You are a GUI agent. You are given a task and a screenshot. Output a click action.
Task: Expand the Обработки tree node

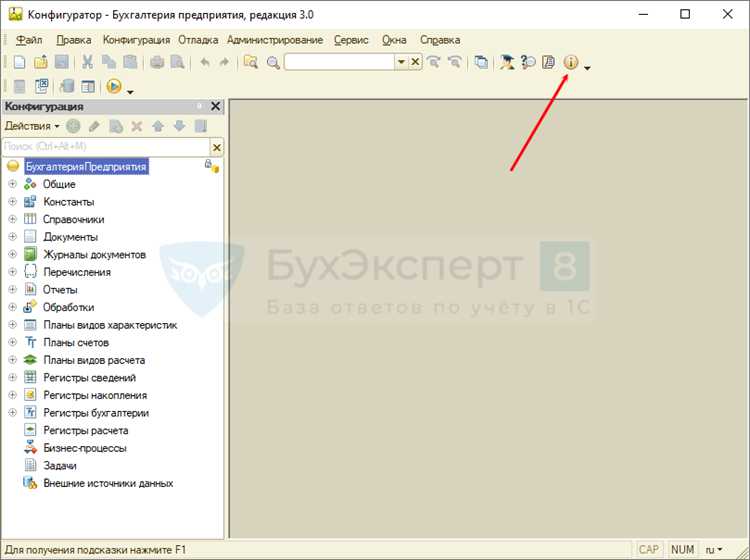(x=12, y=307)
